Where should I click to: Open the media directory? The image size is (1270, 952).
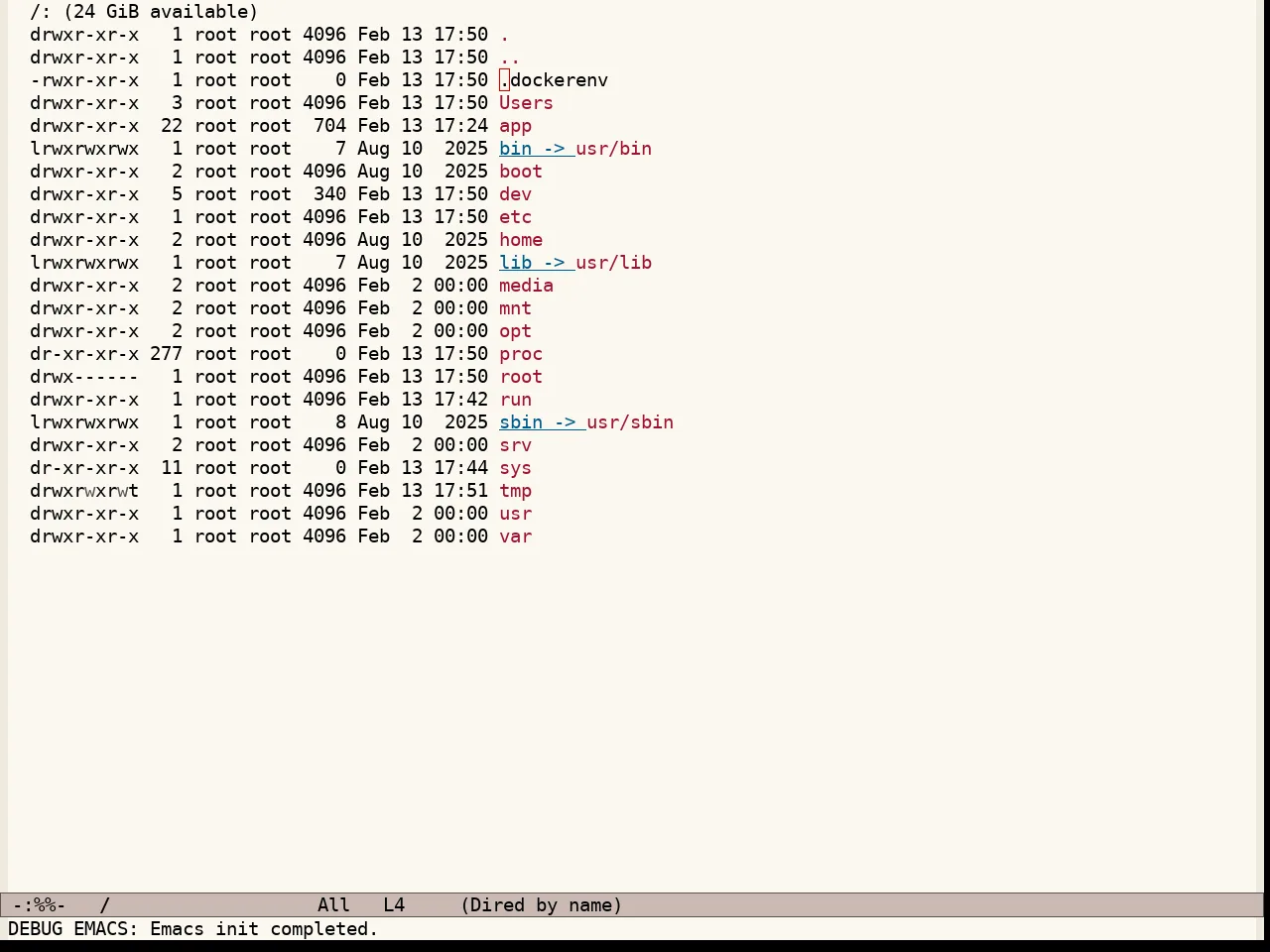coord(526,286)
